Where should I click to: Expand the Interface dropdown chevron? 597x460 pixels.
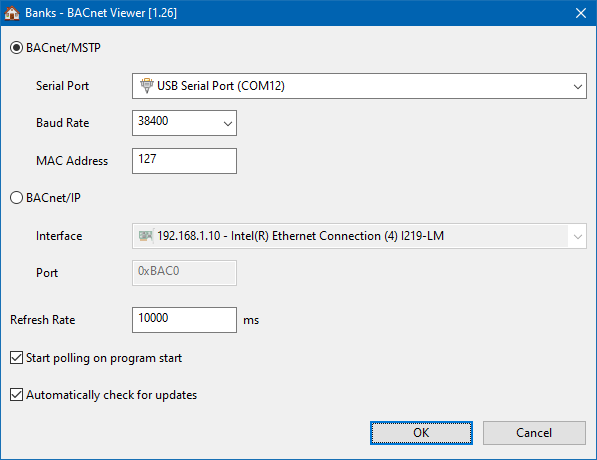click(x=578, y=236)
